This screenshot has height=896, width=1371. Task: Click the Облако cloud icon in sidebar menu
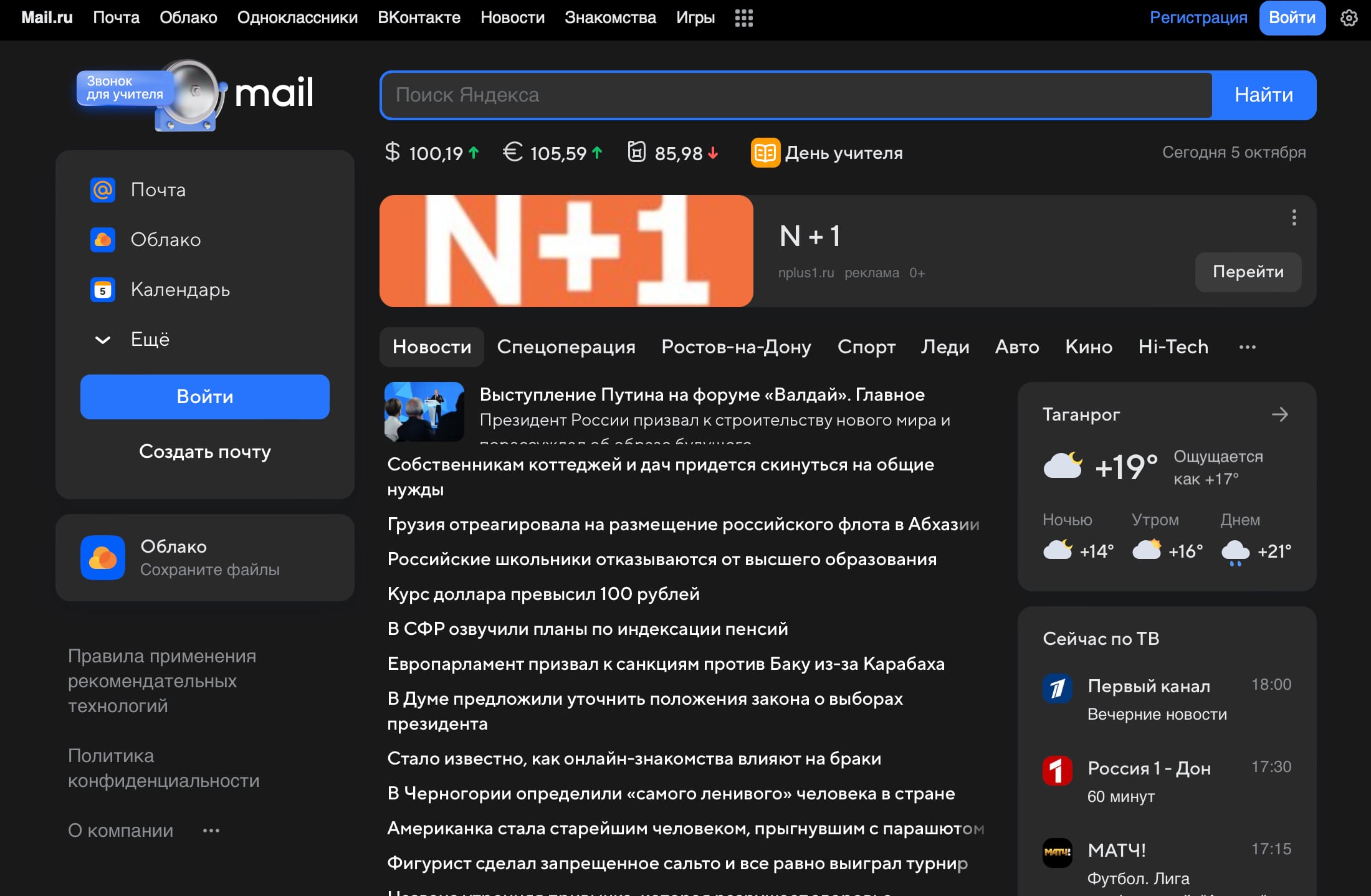tap(103, 239)
